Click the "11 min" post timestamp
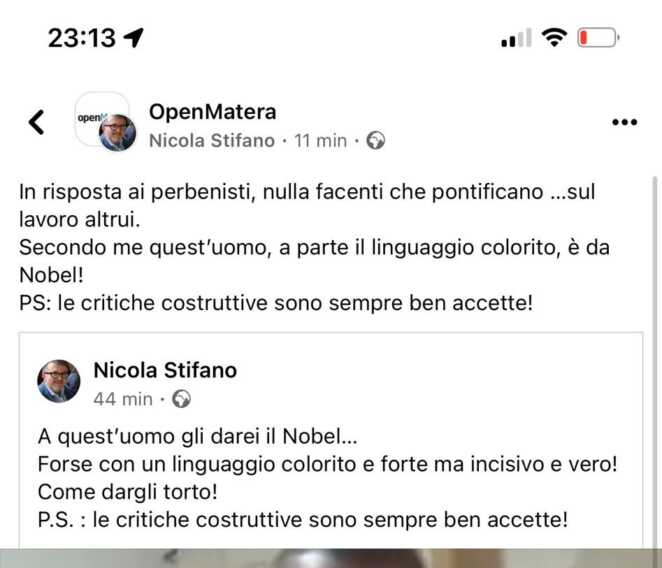Viewport: 662px width, 568px height. 318,141
